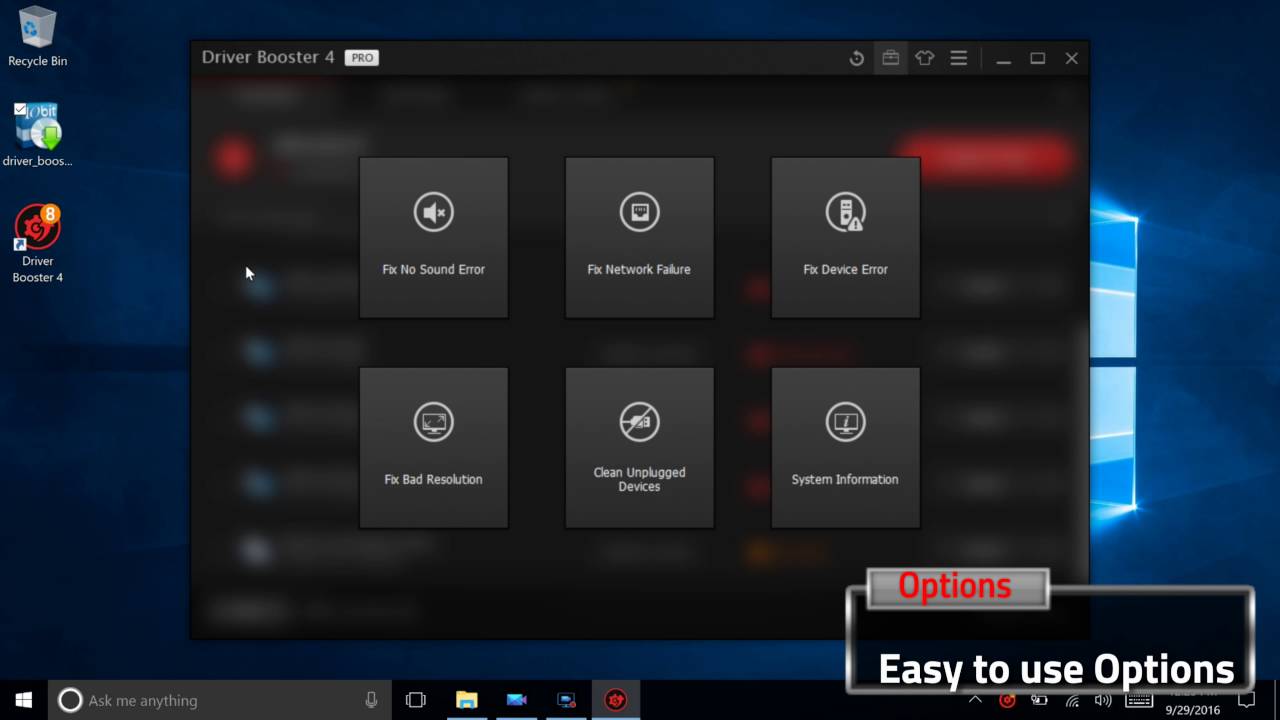This screenshot has width=1280, height=720.
Task: Click the toolbox briefcase icon in title bar
Action: coord(890,58)
